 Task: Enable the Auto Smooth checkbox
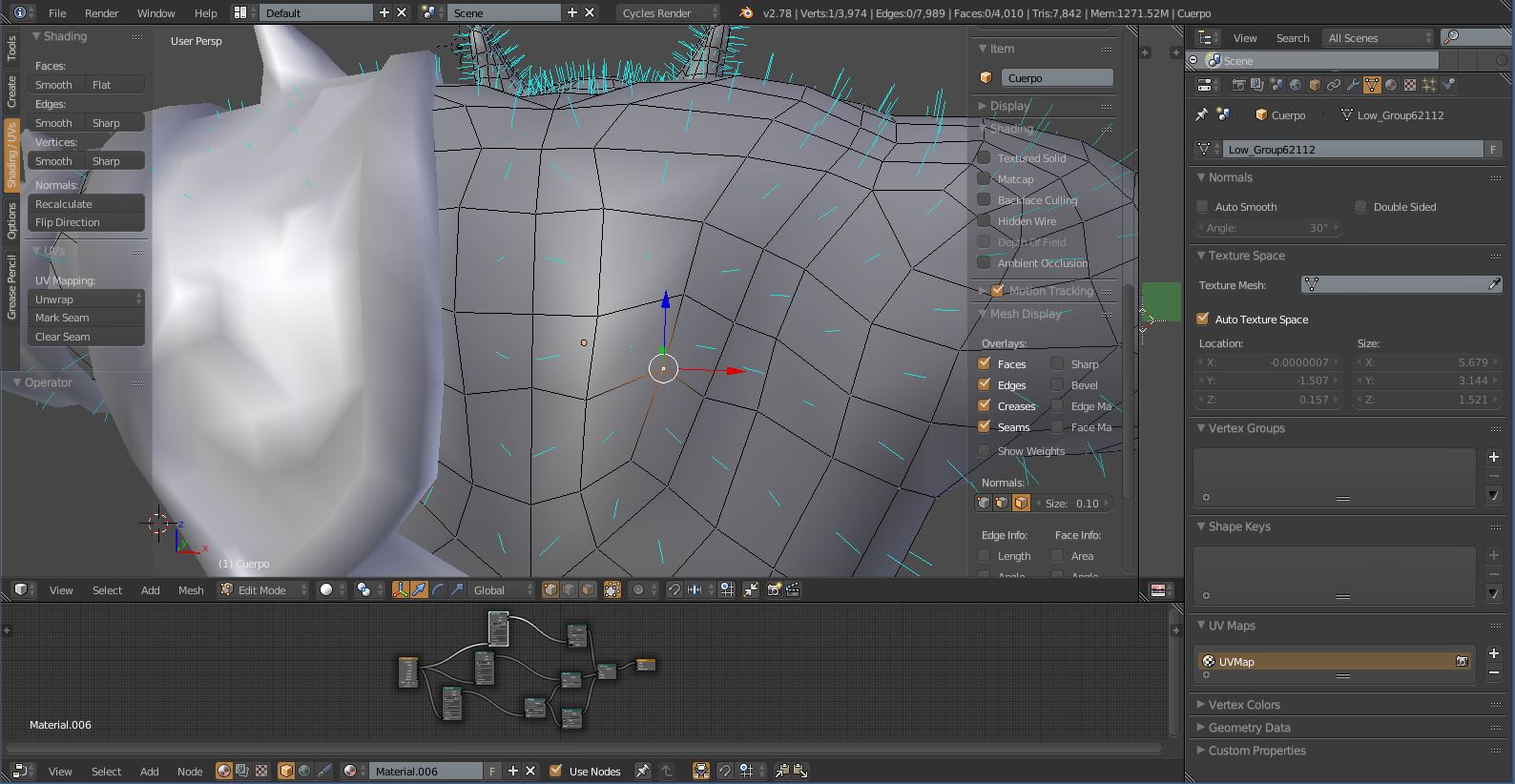[x=1202, y=207]
